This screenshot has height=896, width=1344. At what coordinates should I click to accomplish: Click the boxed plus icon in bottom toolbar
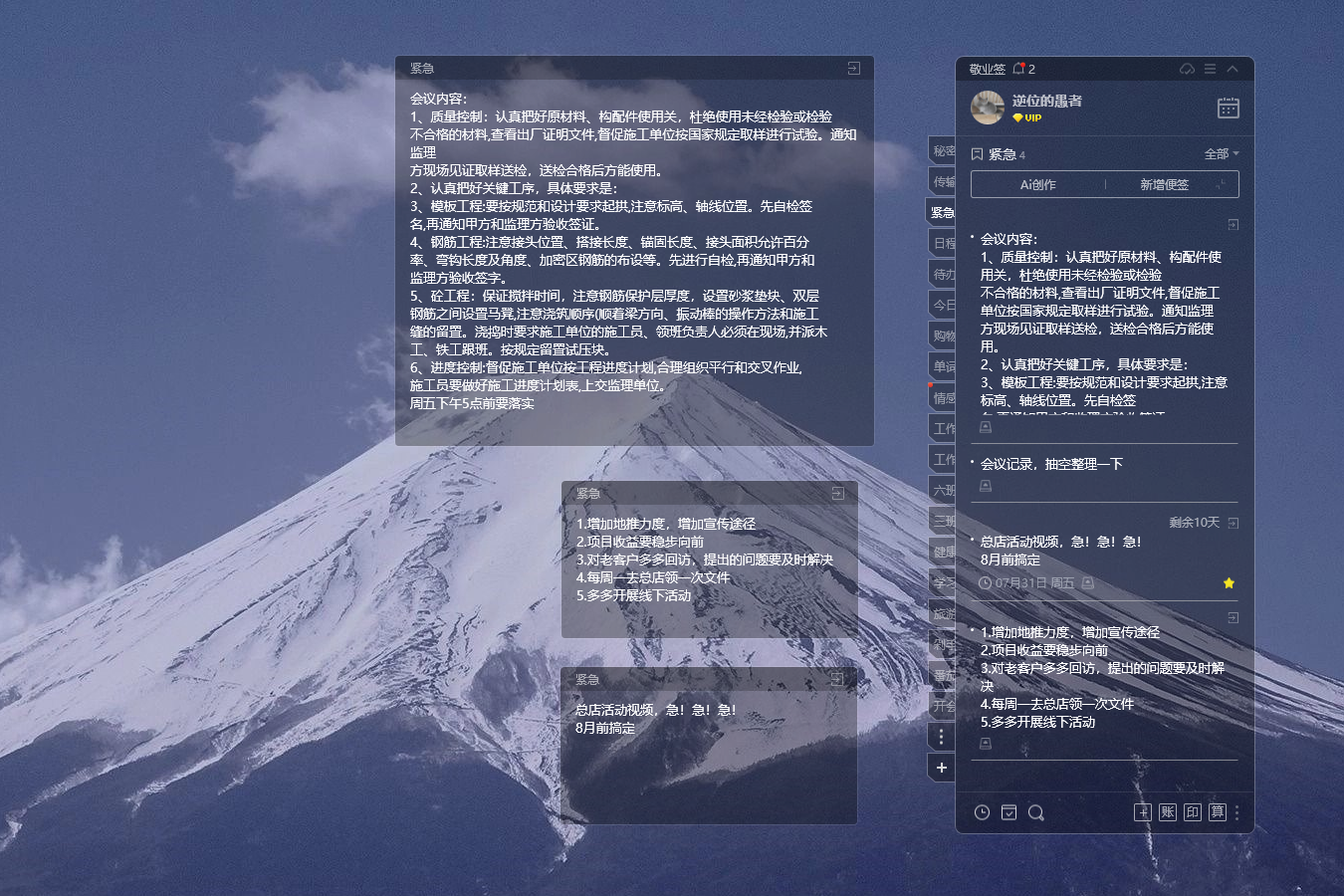point(1142,812)
